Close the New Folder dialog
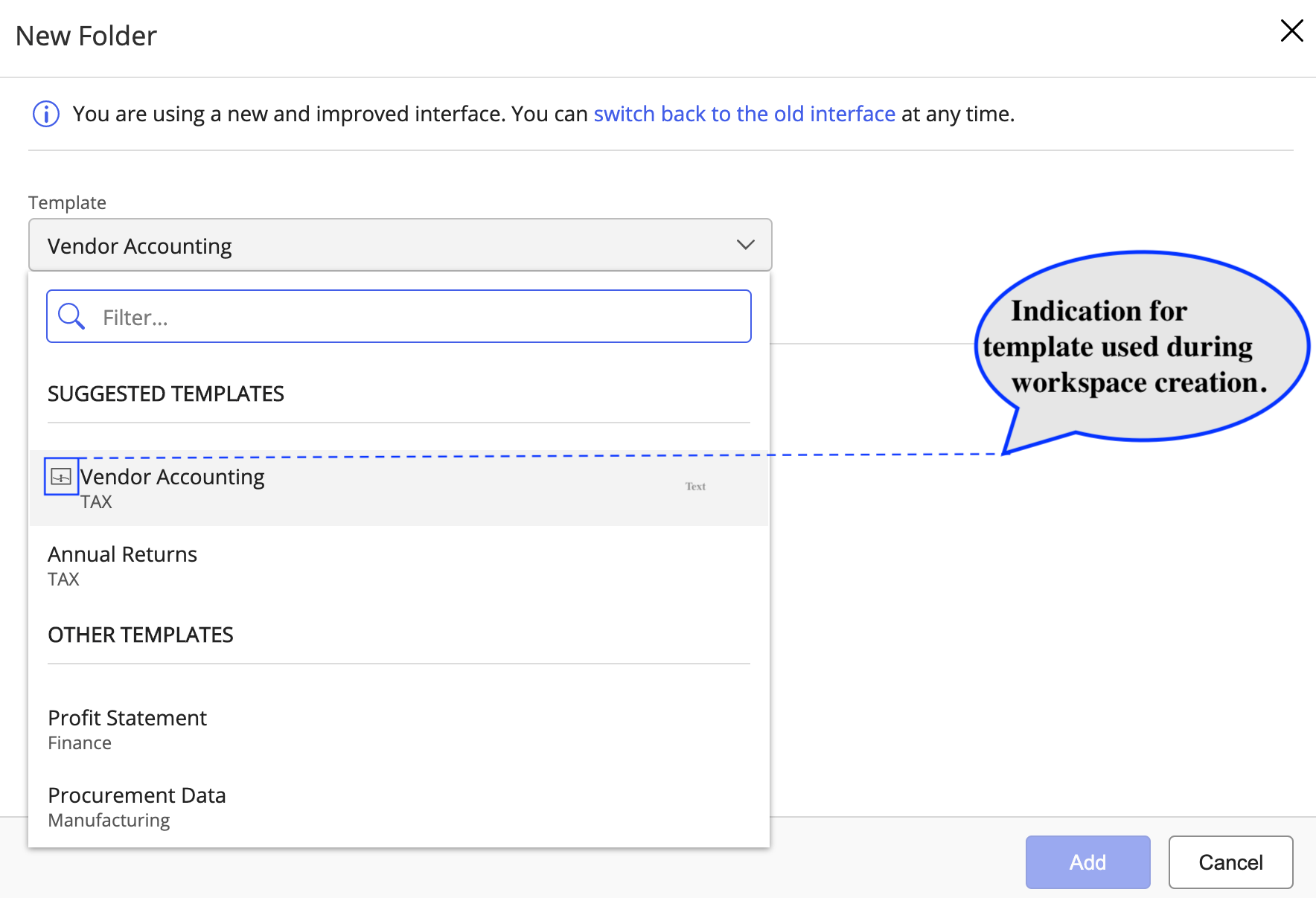The height and width of the screenshot is (898, 1316). coord(1291,31)
